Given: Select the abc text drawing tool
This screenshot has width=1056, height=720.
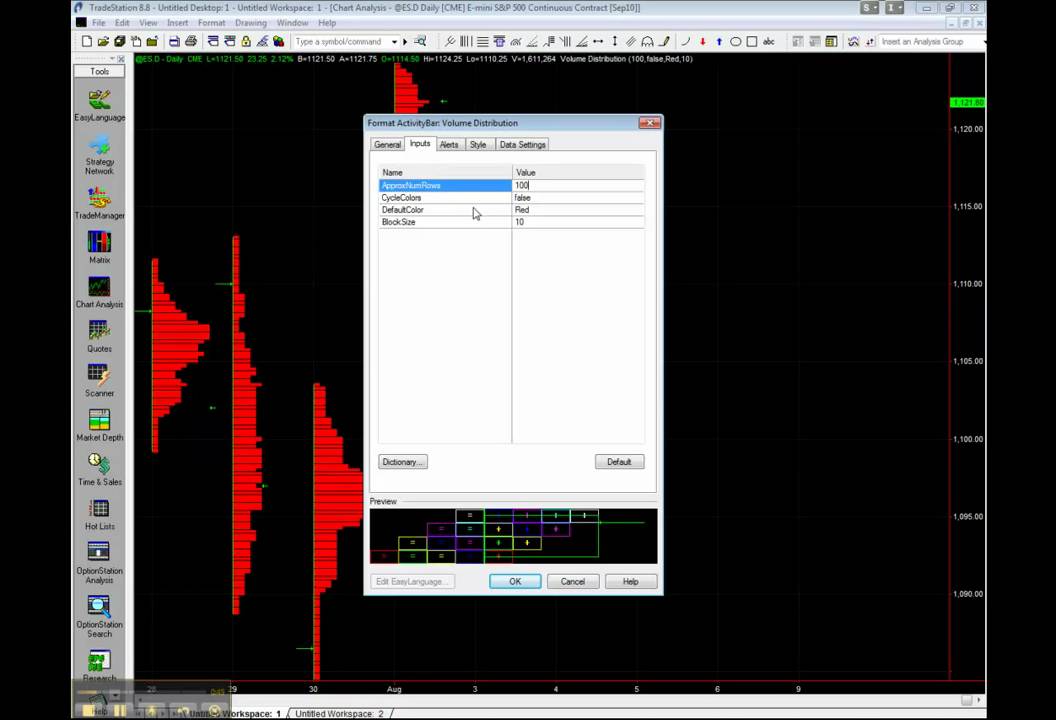Looking at the screenshot, I should point(768,42).
